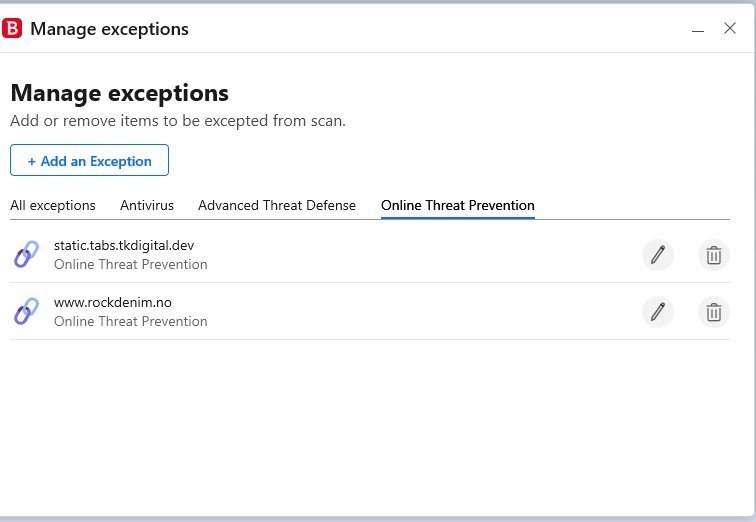Click the 'Add or remove items' description text
756x522 pixels.
pos(178,120)
